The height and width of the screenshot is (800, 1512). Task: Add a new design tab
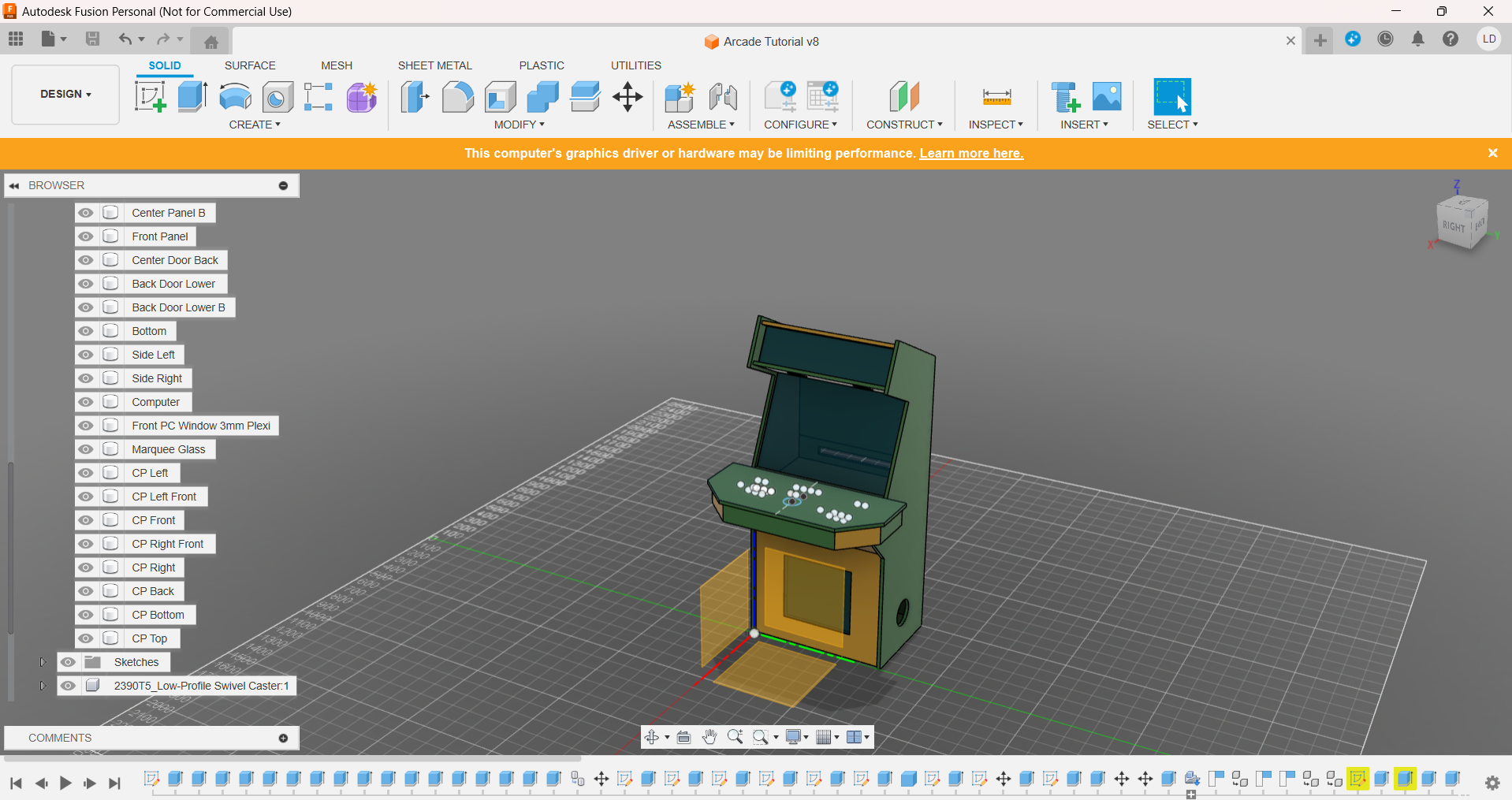click(1320, 40)
